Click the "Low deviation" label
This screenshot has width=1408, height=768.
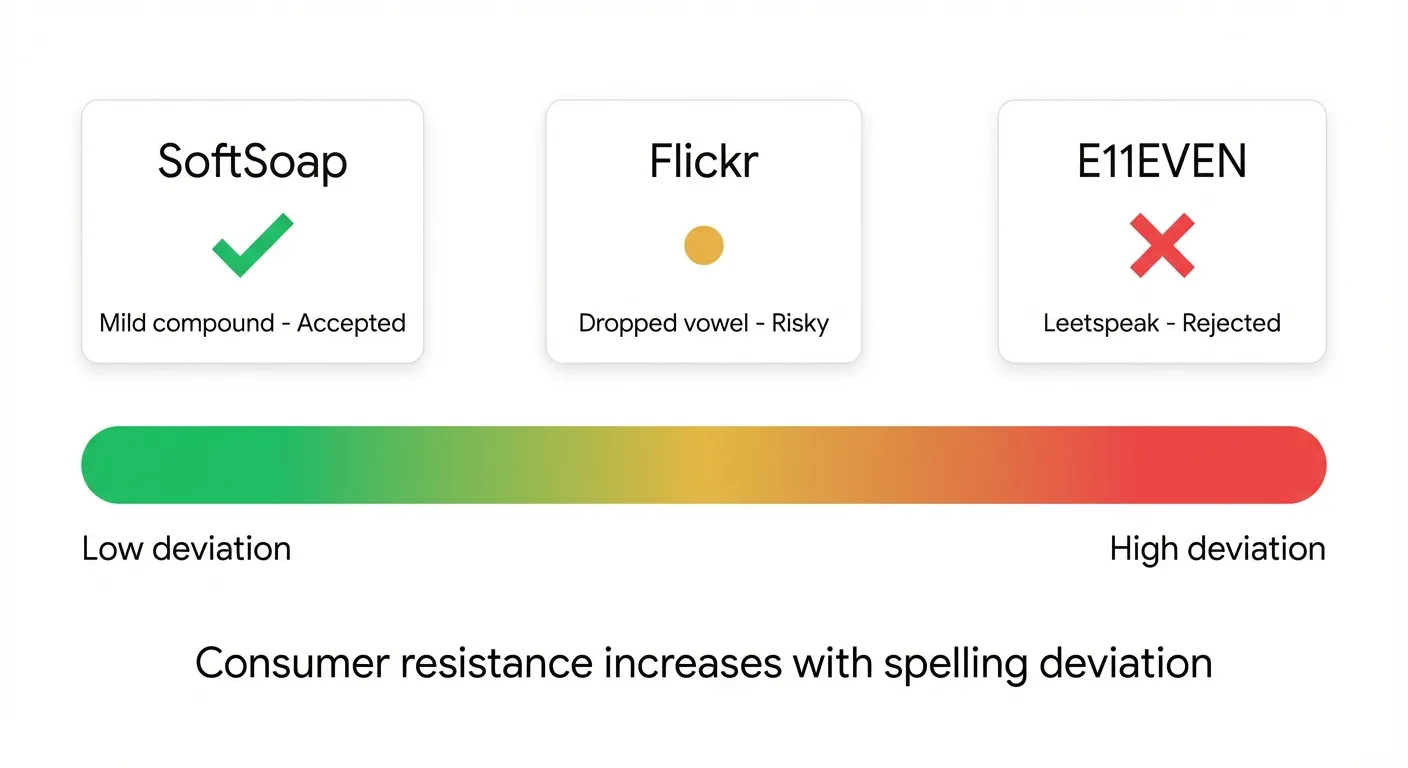point(187,549)
